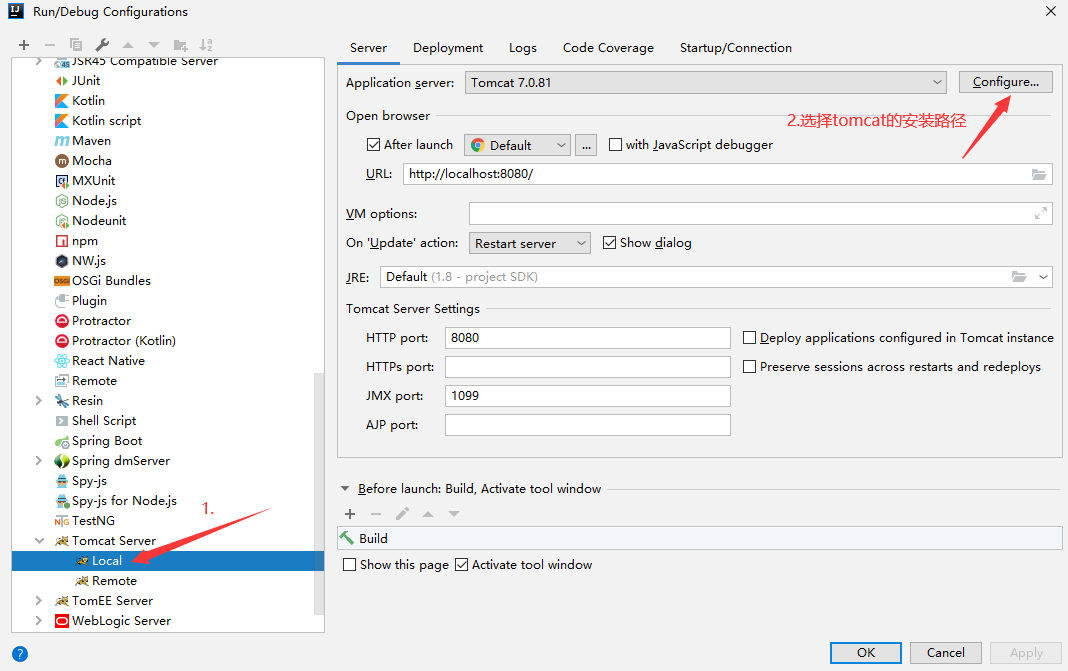This screenshot has height=671, width=1068.
Task: Expand the Resin tree node
Action: 39,401
